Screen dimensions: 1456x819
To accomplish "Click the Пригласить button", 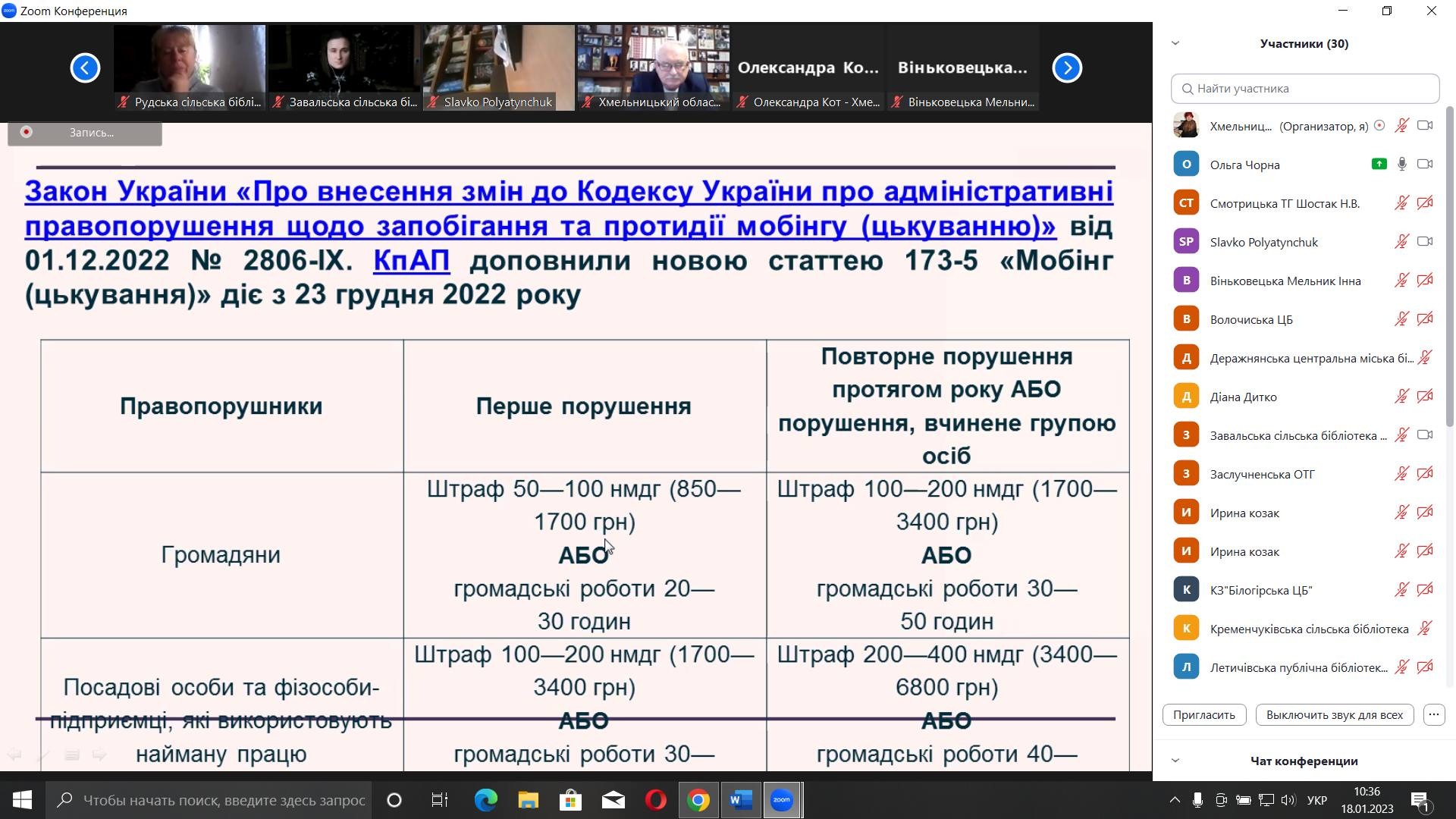I will point(1203,714).
